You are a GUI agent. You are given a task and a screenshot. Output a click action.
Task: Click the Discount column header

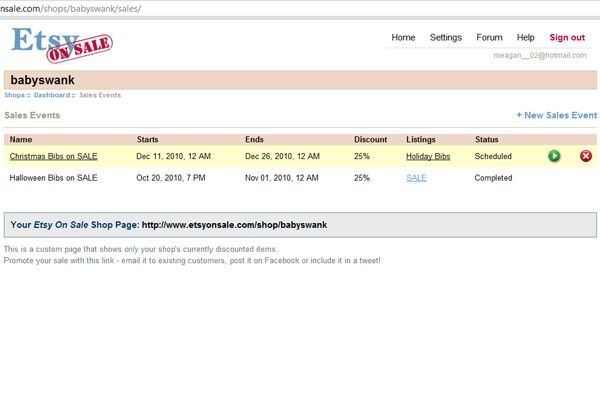[370, 139]
